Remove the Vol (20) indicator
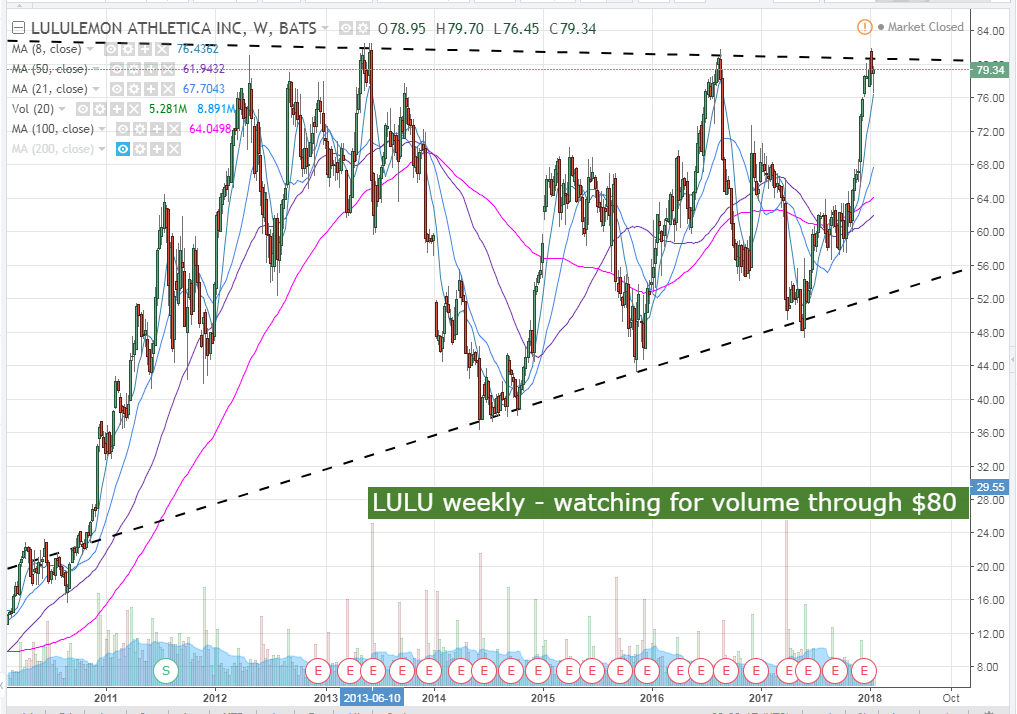The height and width of the screenshot is (714, 1017). pos(134,109)
